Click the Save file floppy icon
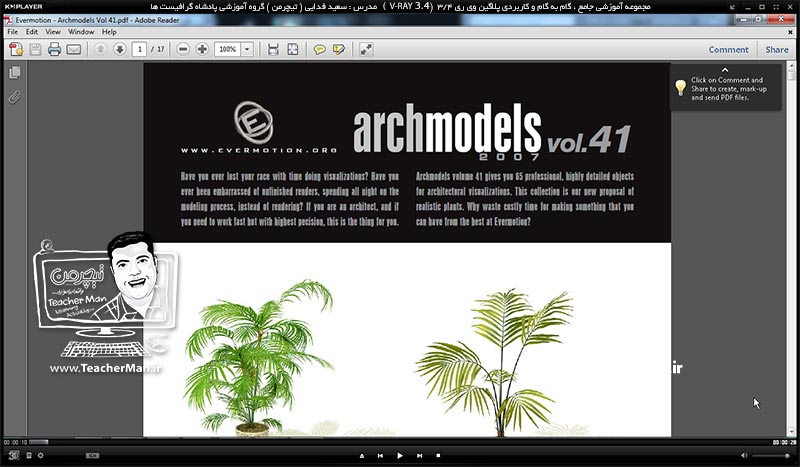 [x=35, y=49]
